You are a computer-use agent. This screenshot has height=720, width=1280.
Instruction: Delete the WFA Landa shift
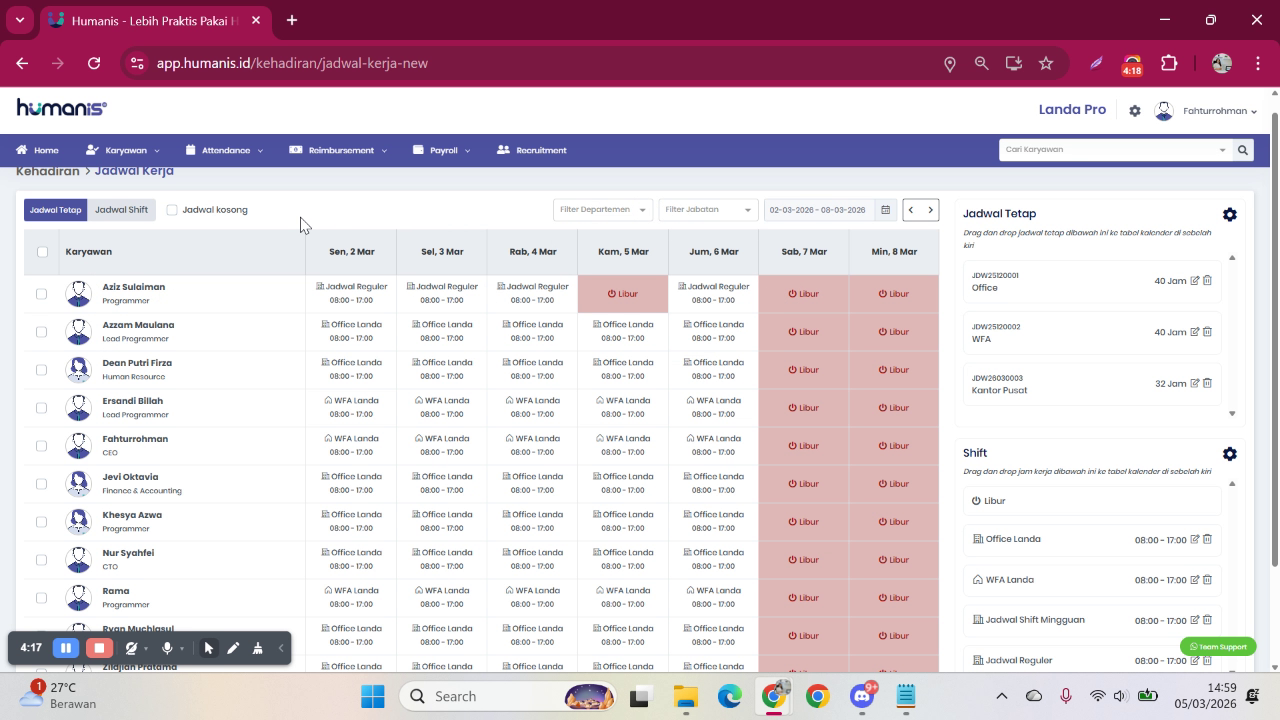(x=1207, y=579)
